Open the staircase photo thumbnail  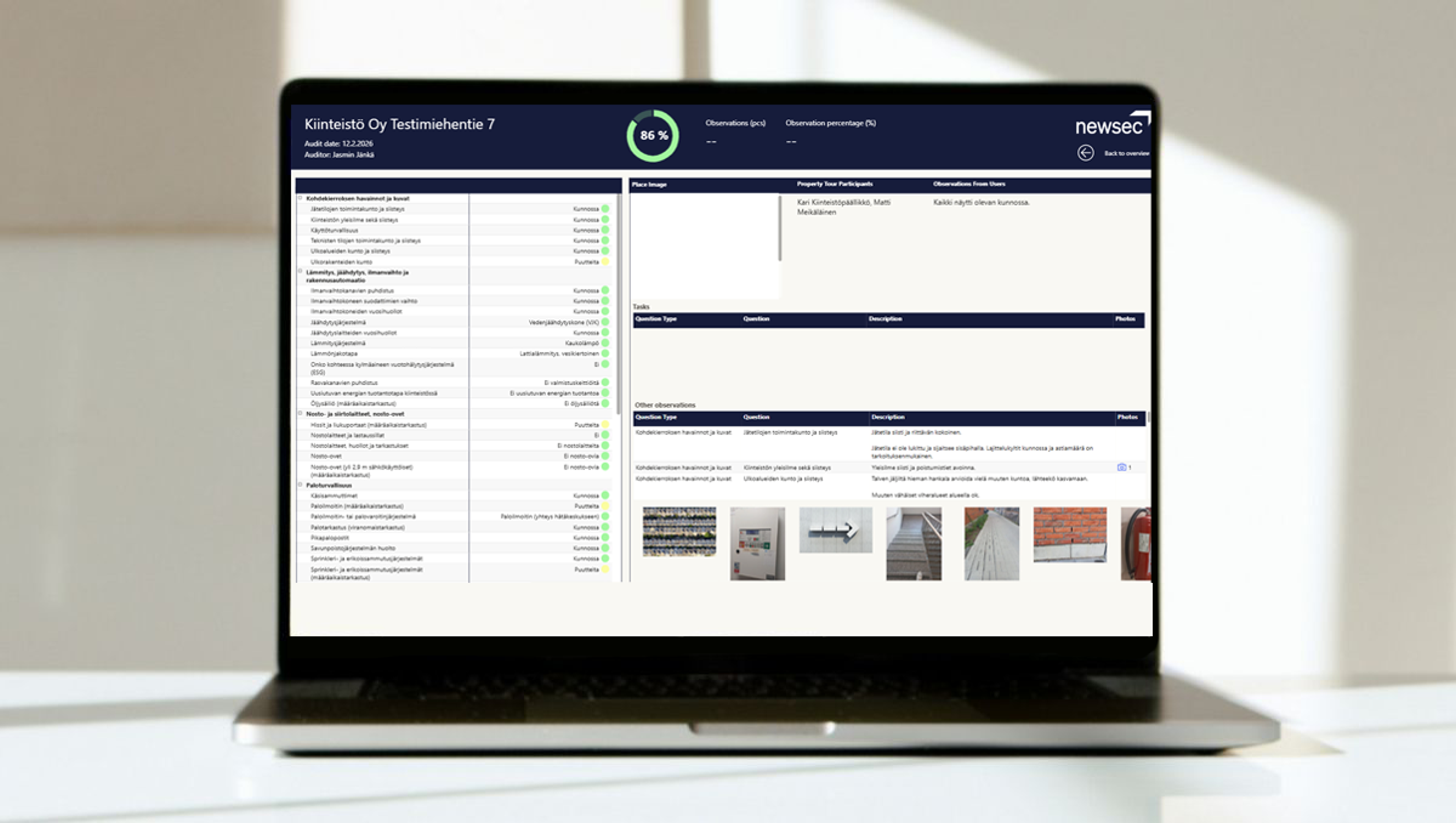pyautogui.click(x=913, y=543)
